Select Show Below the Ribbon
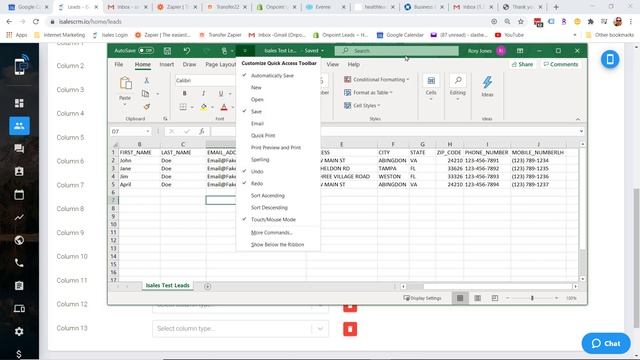640x360 pixels. point(278,244)
